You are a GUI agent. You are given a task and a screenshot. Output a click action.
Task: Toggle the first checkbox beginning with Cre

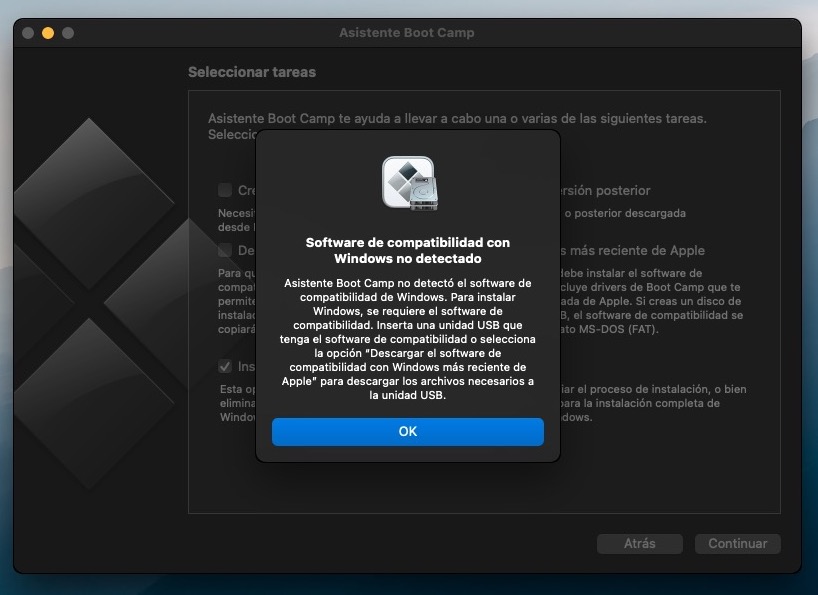[x=225, y=190]
